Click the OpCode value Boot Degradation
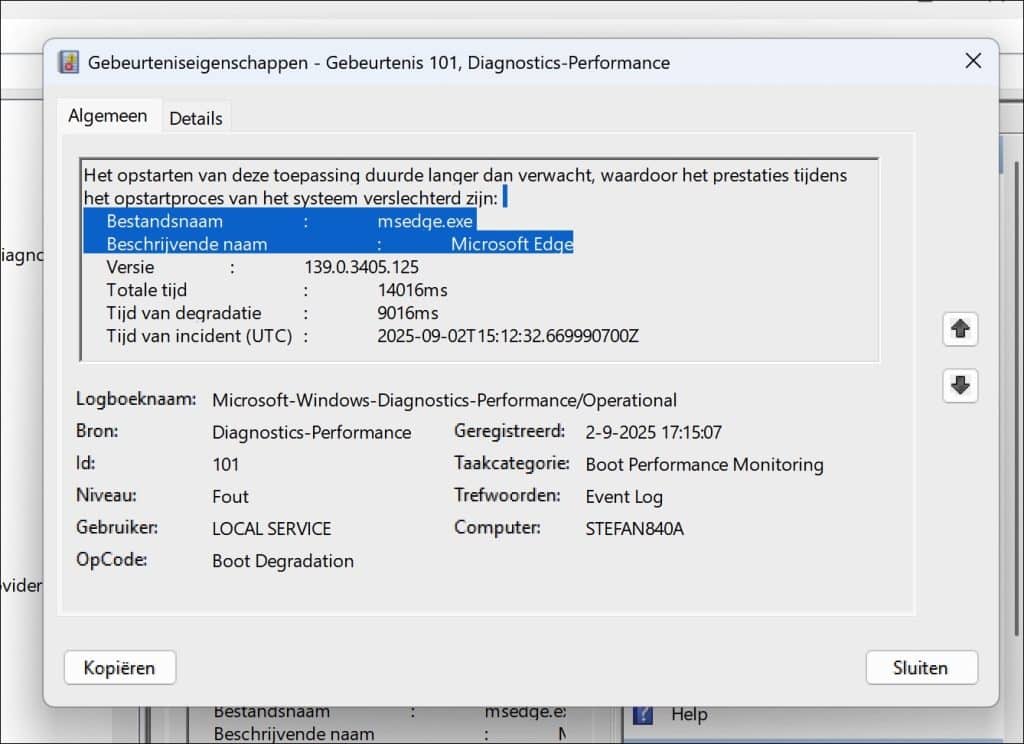Screen dimensions: 1024x744 283,561
